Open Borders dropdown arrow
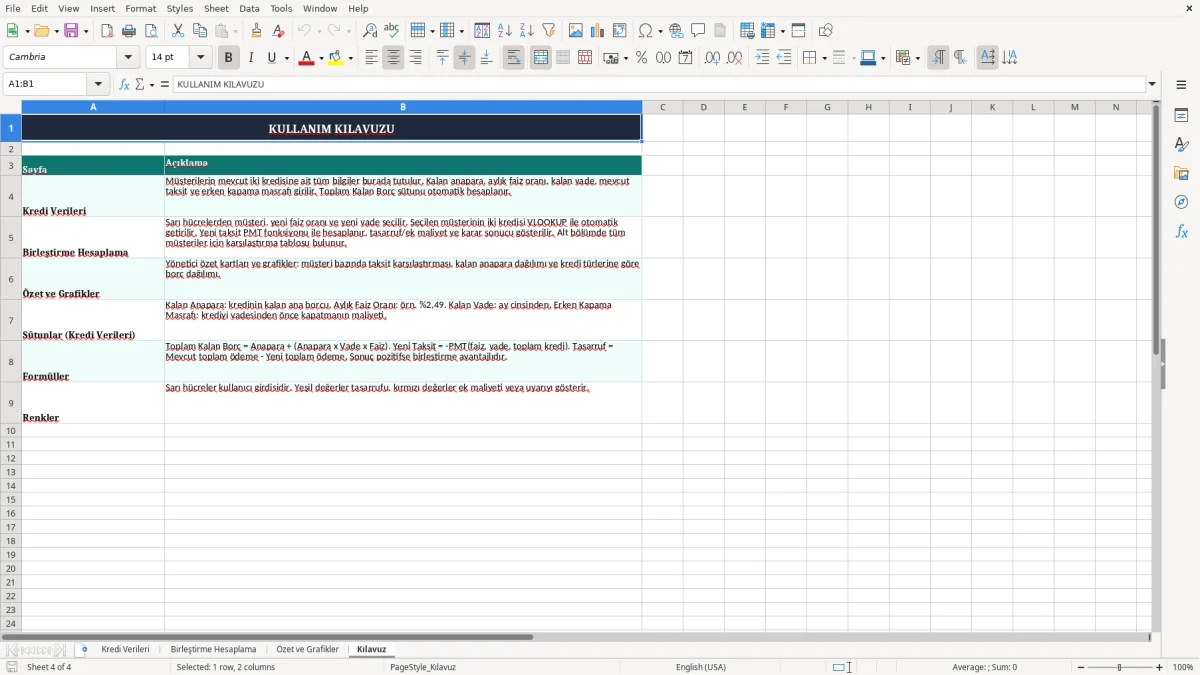1200x675 pixels. pos(824,58)
